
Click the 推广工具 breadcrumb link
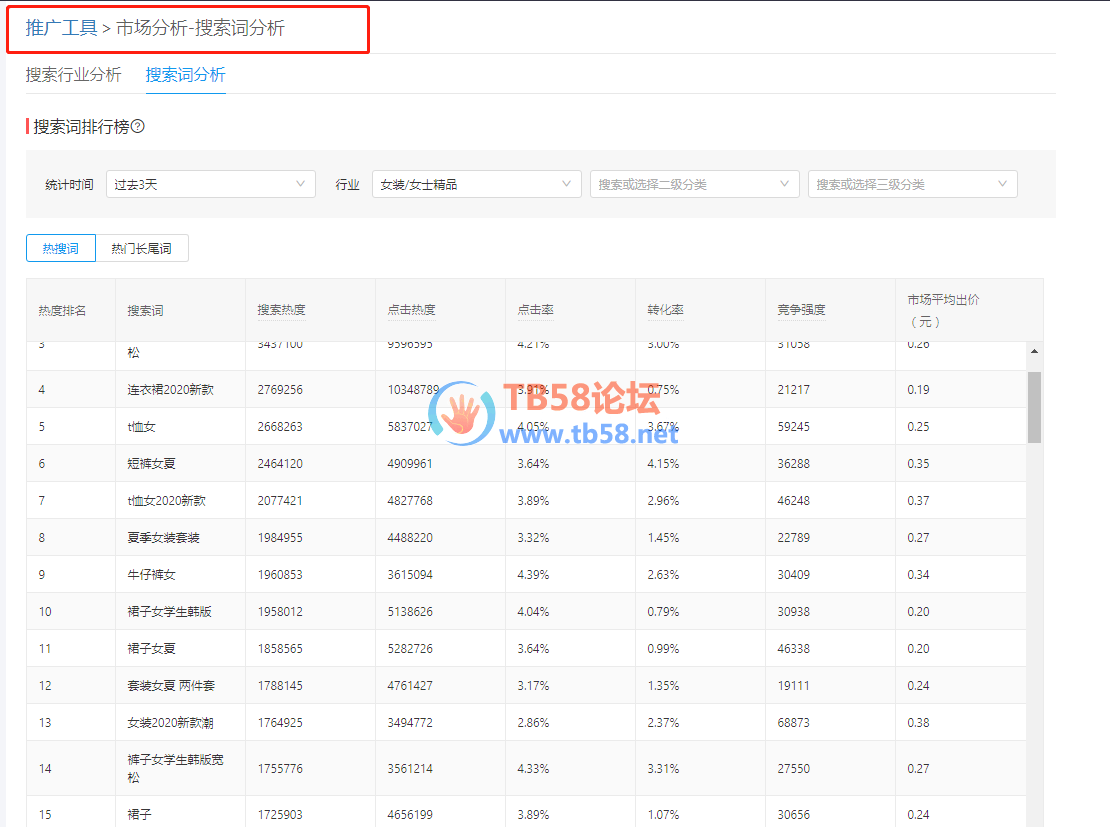[62, 28]
